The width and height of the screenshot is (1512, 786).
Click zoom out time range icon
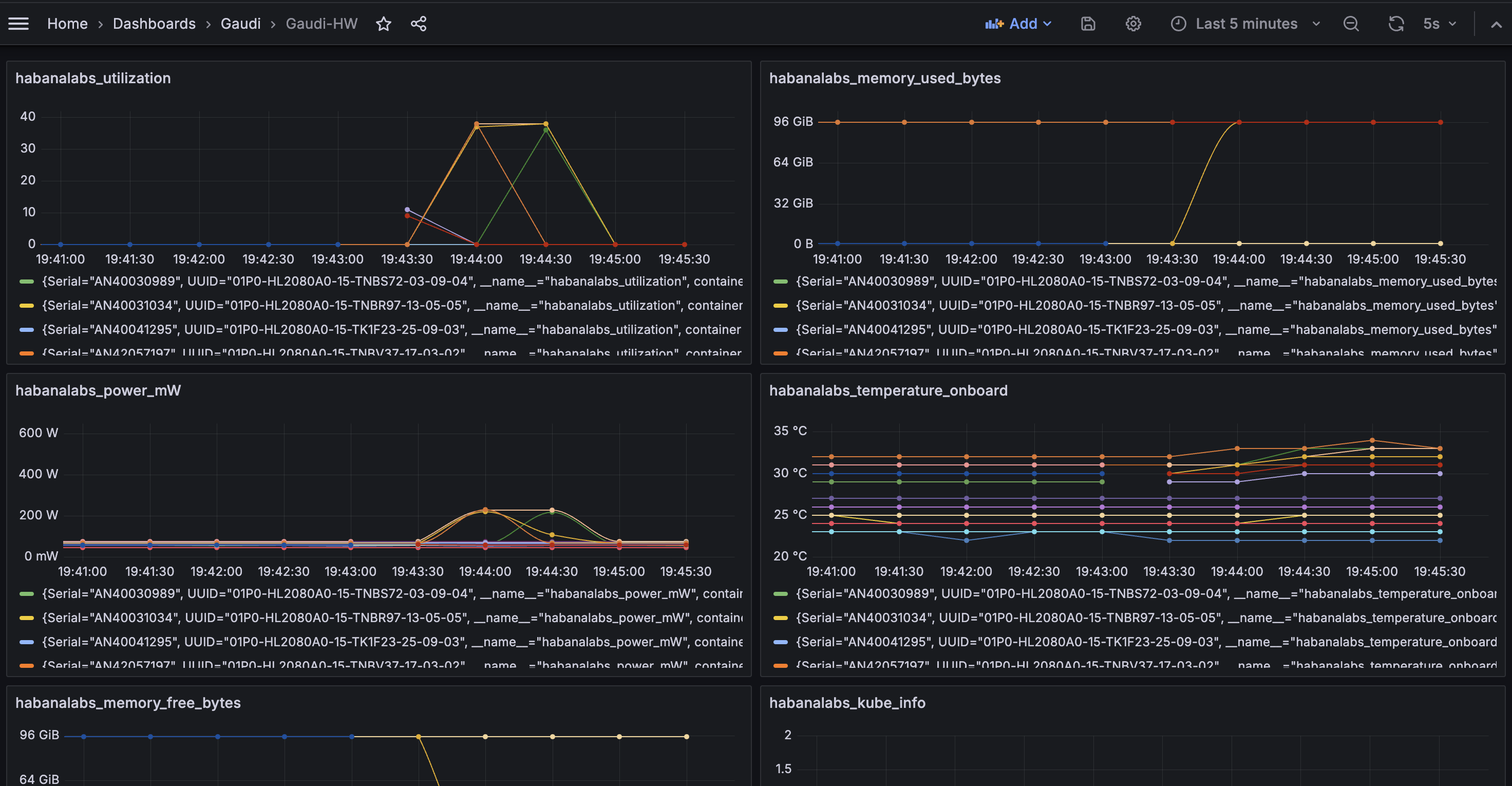tap(1351, 24)
